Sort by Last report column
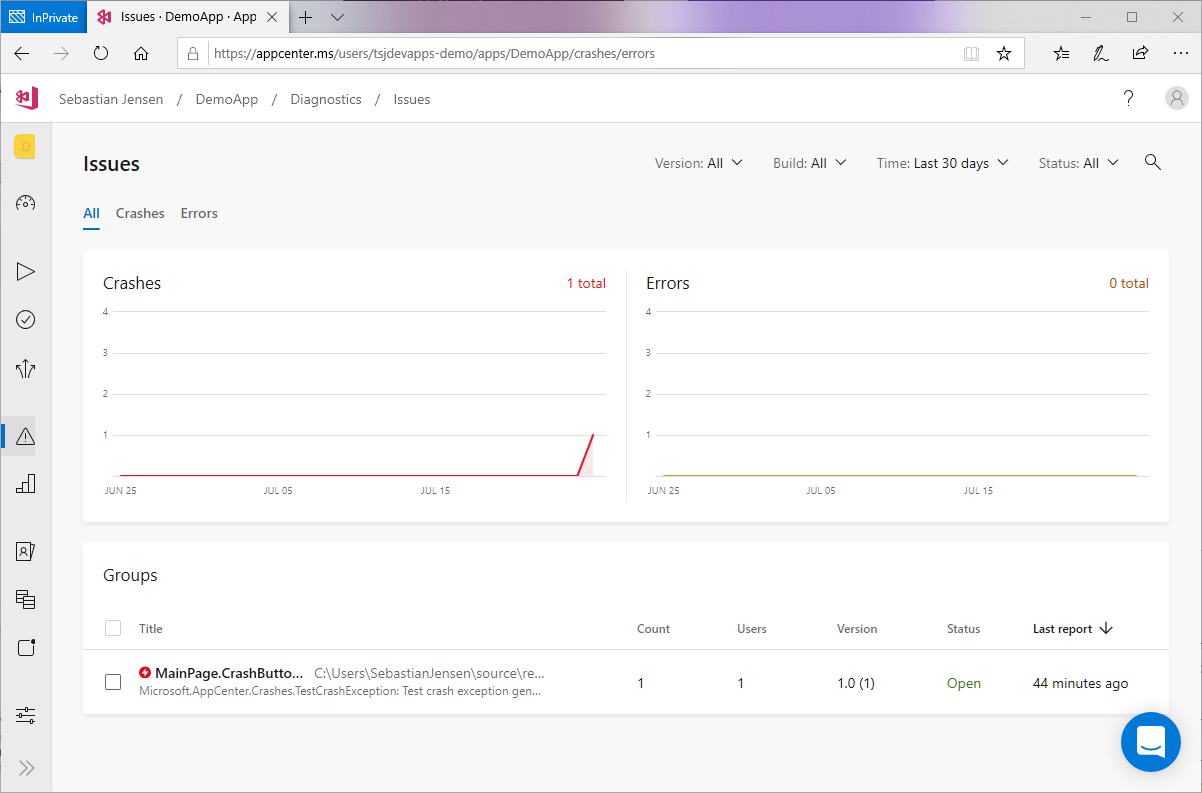 [x=1072, y=629]
